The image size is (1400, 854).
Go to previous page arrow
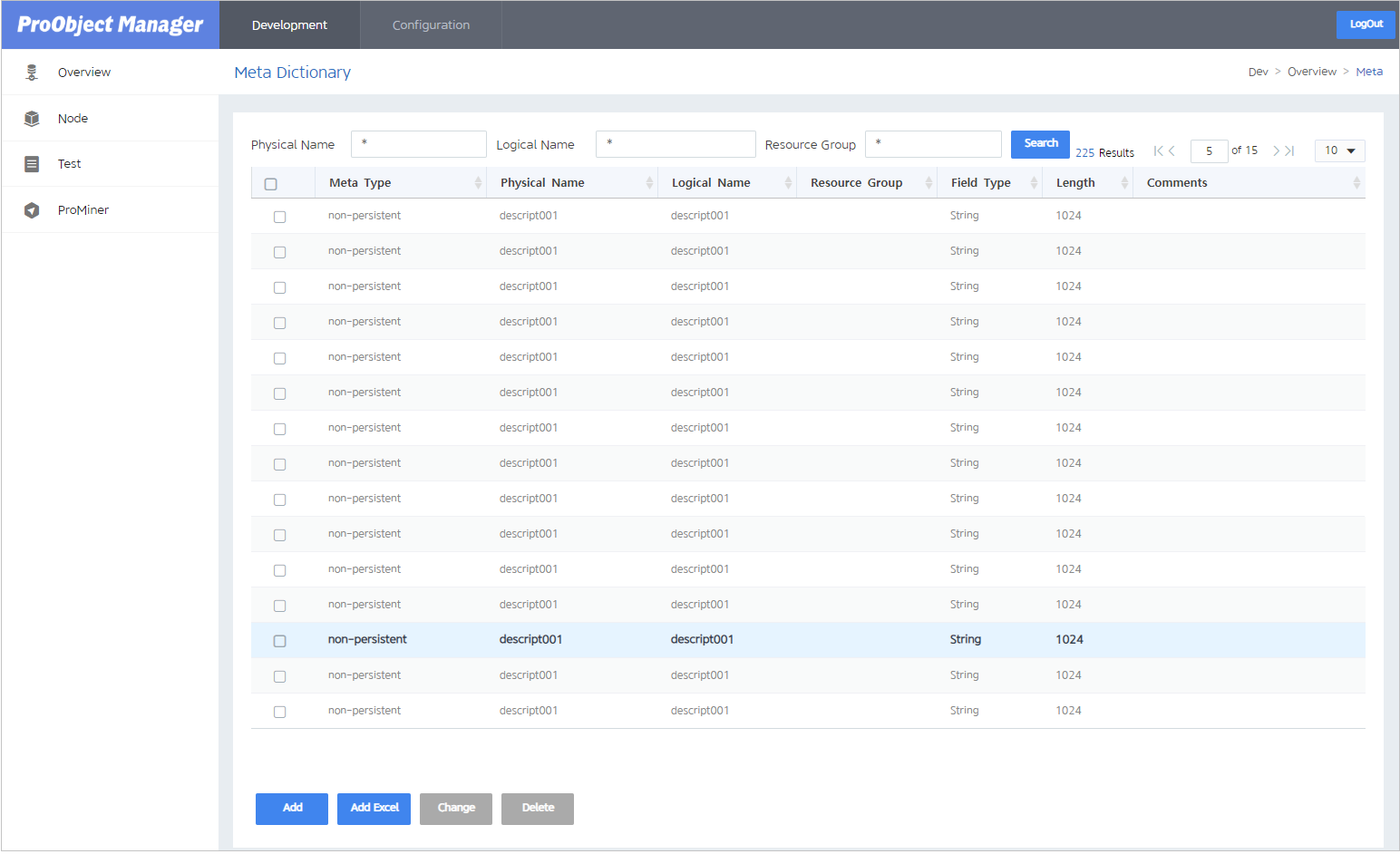click(x=1172, y=150)
